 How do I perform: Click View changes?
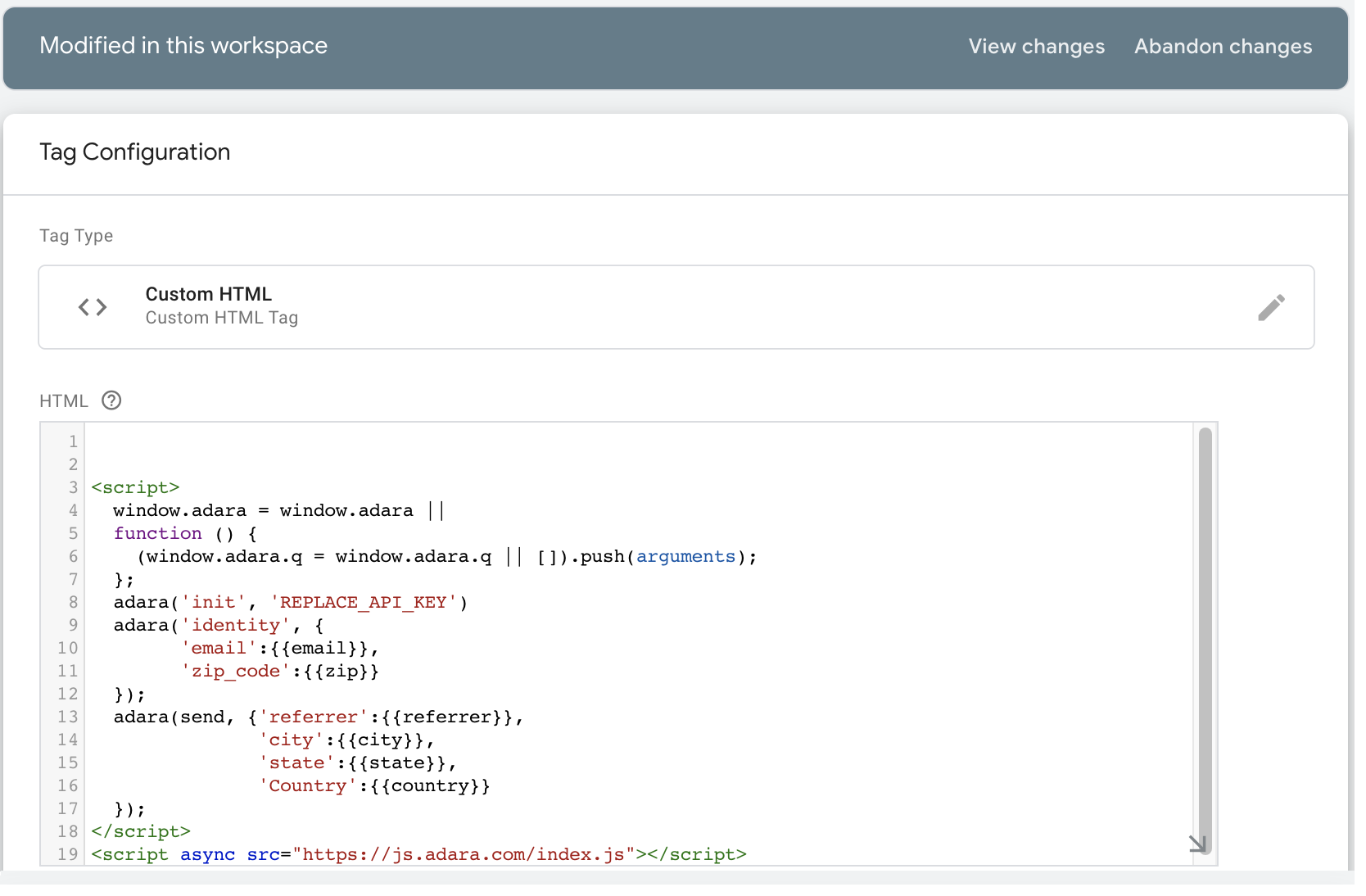click(1036, 47)
